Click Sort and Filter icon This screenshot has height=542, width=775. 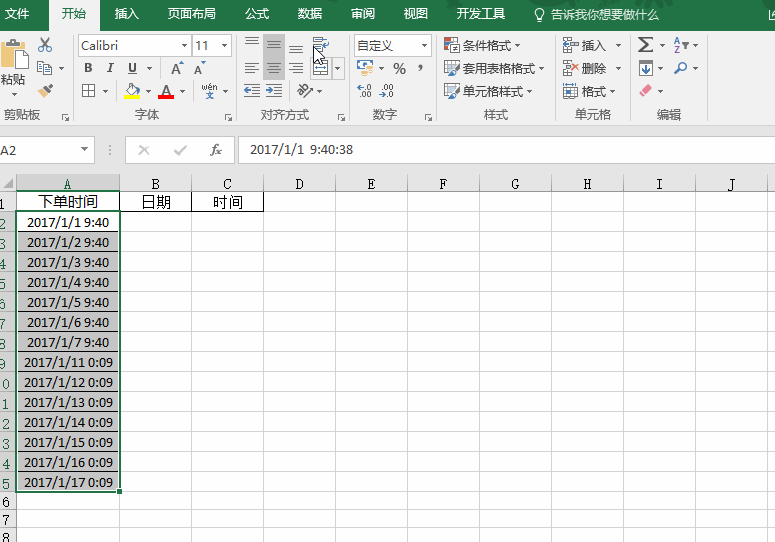681,45
